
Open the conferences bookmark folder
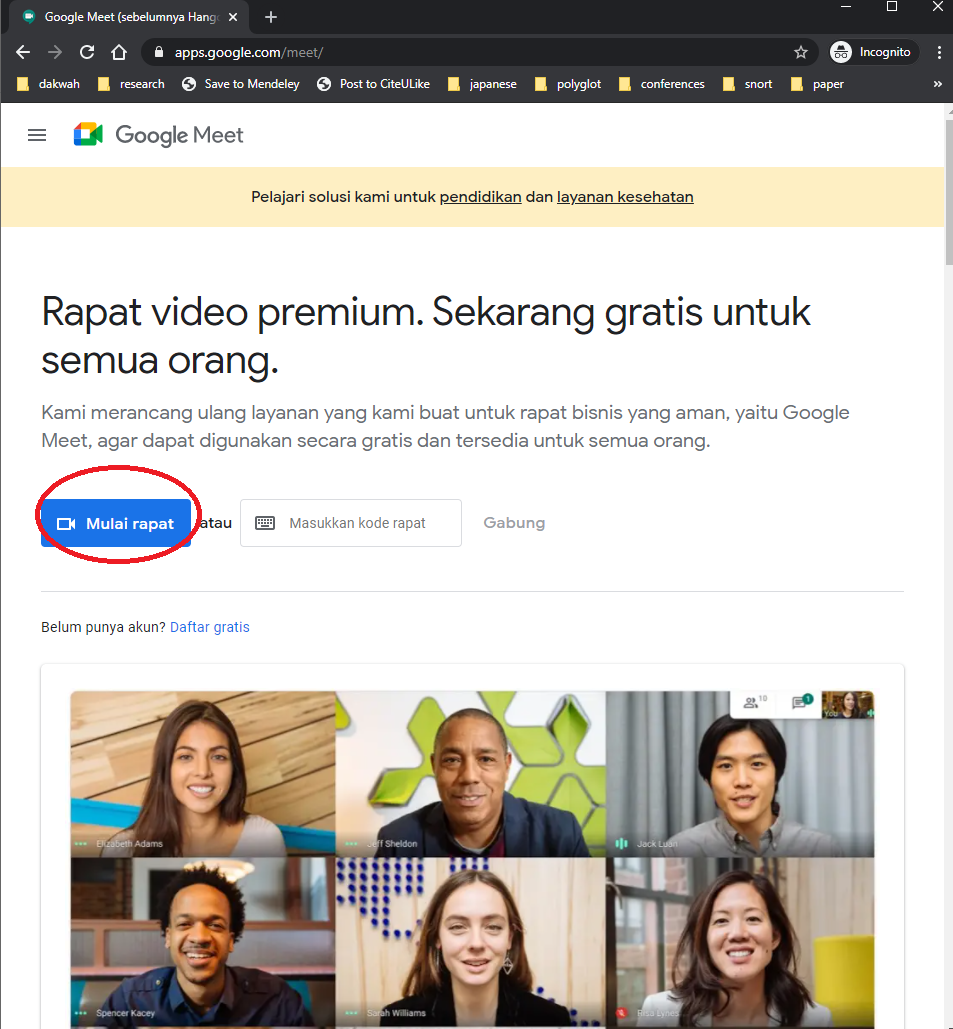coord(662,84)
